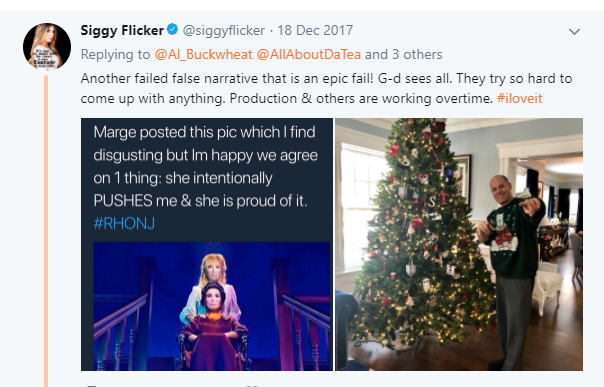Visit the @siggyflicker handle
Image resolution: width=604 pixels, height=387 pixels.
pos(223,30)
